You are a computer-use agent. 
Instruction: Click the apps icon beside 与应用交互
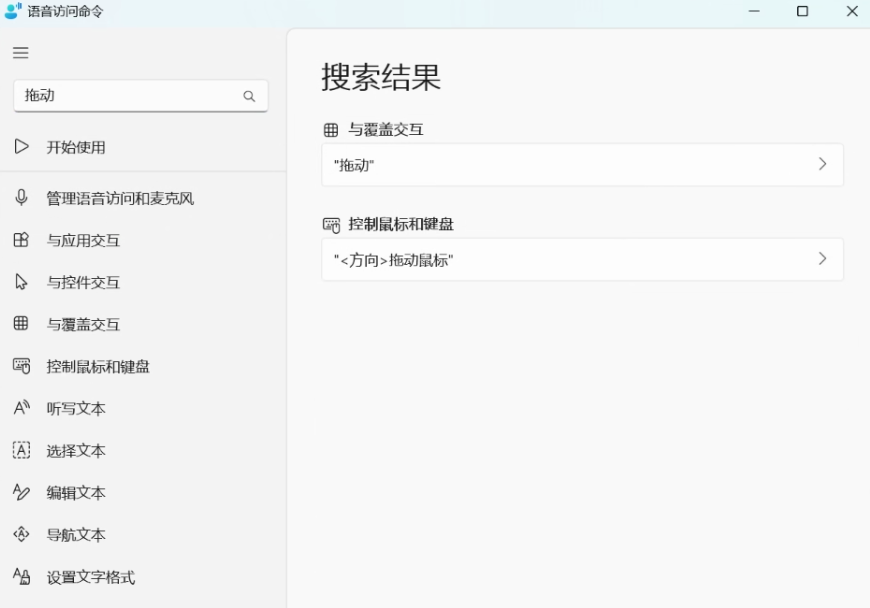tap(21, 240)
